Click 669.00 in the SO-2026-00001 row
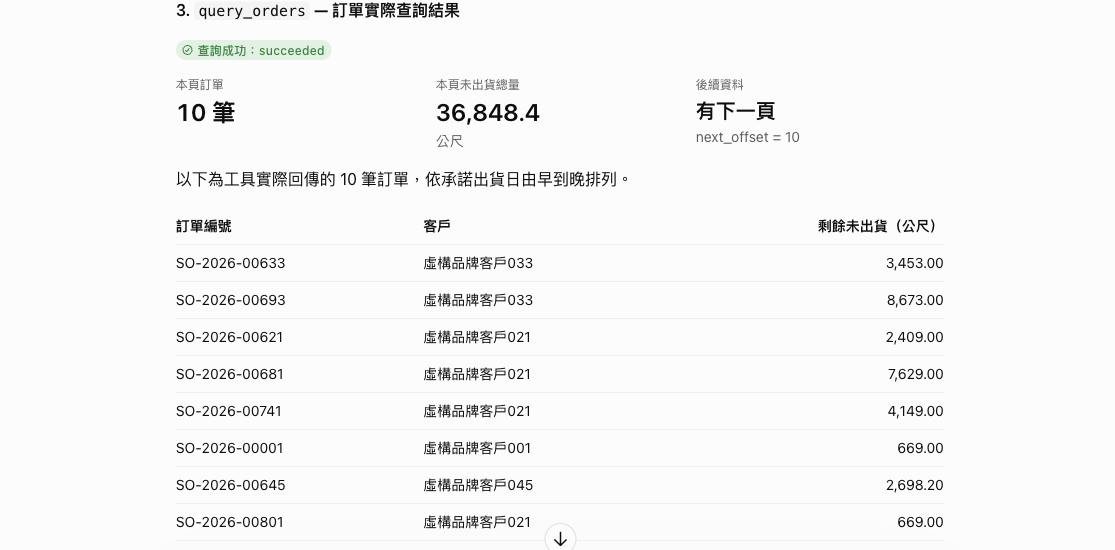Viewport: 1115px width, 550px height. click(920, 448)
